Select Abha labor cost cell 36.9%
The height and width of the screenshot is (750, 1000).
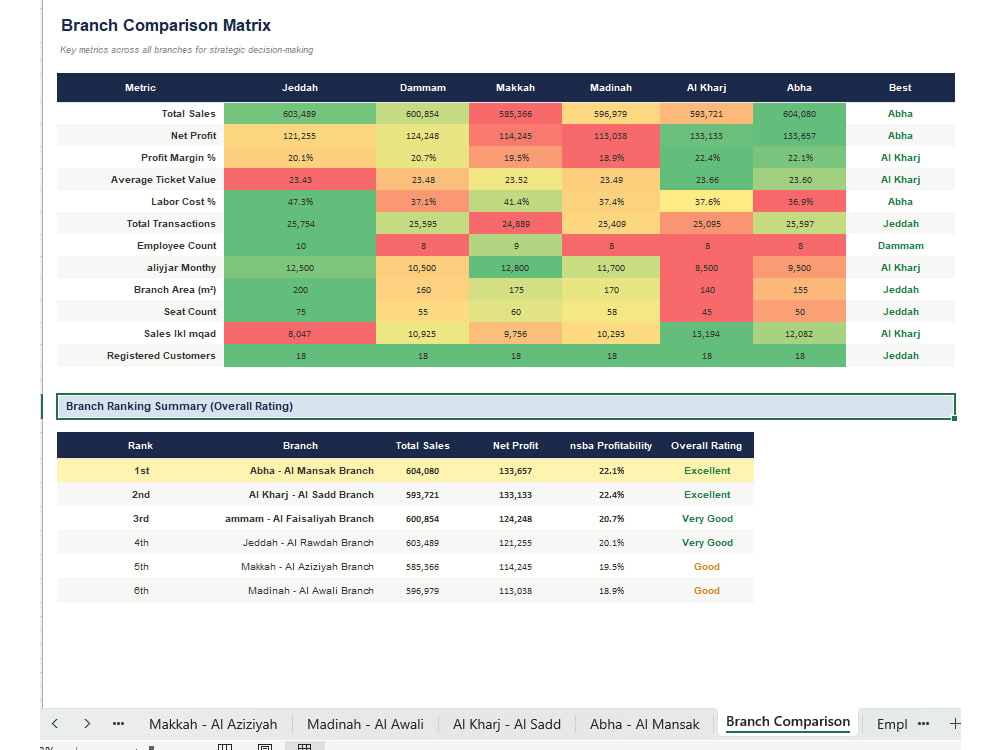tap(799, 202)
